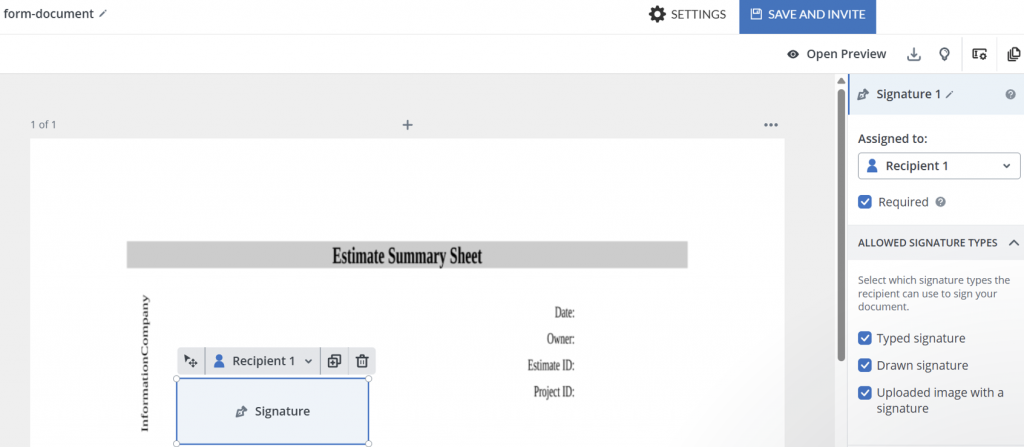This screenshot has width=1024, height=447.
Task: Click the Date: label
Action: tap(564, 312)
